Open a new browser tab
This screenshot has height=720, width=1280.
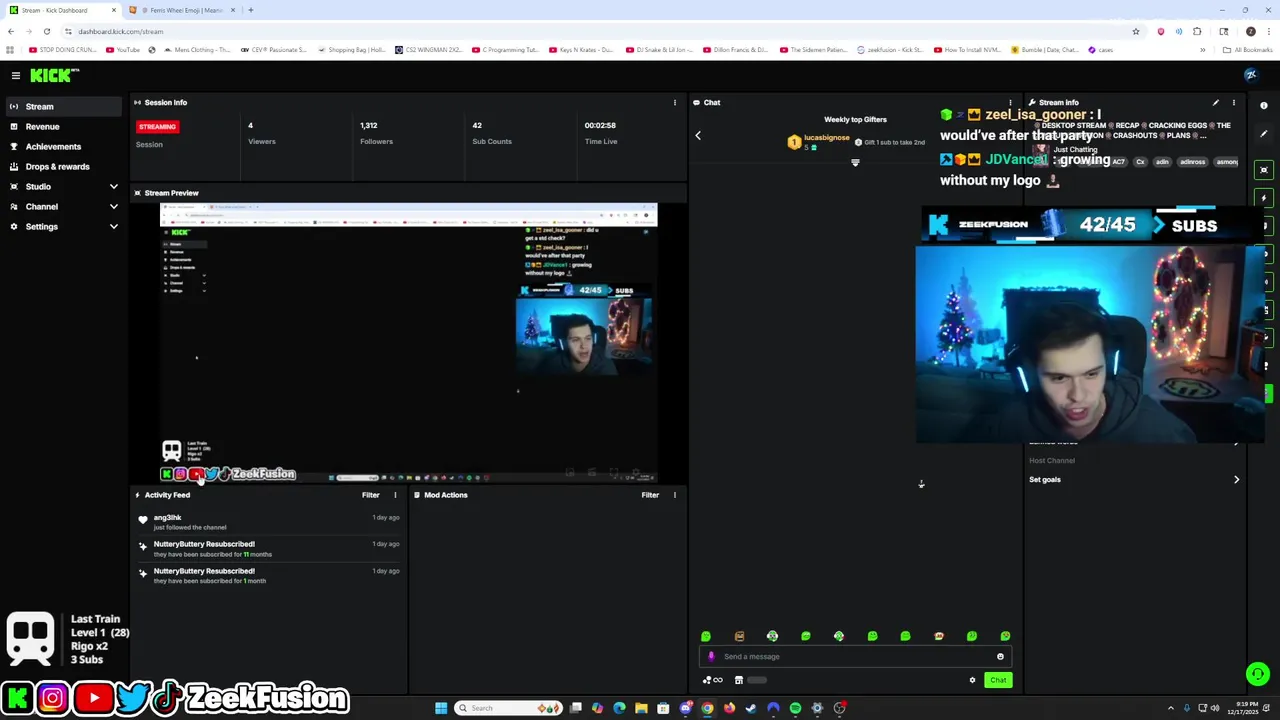(250, 10)
